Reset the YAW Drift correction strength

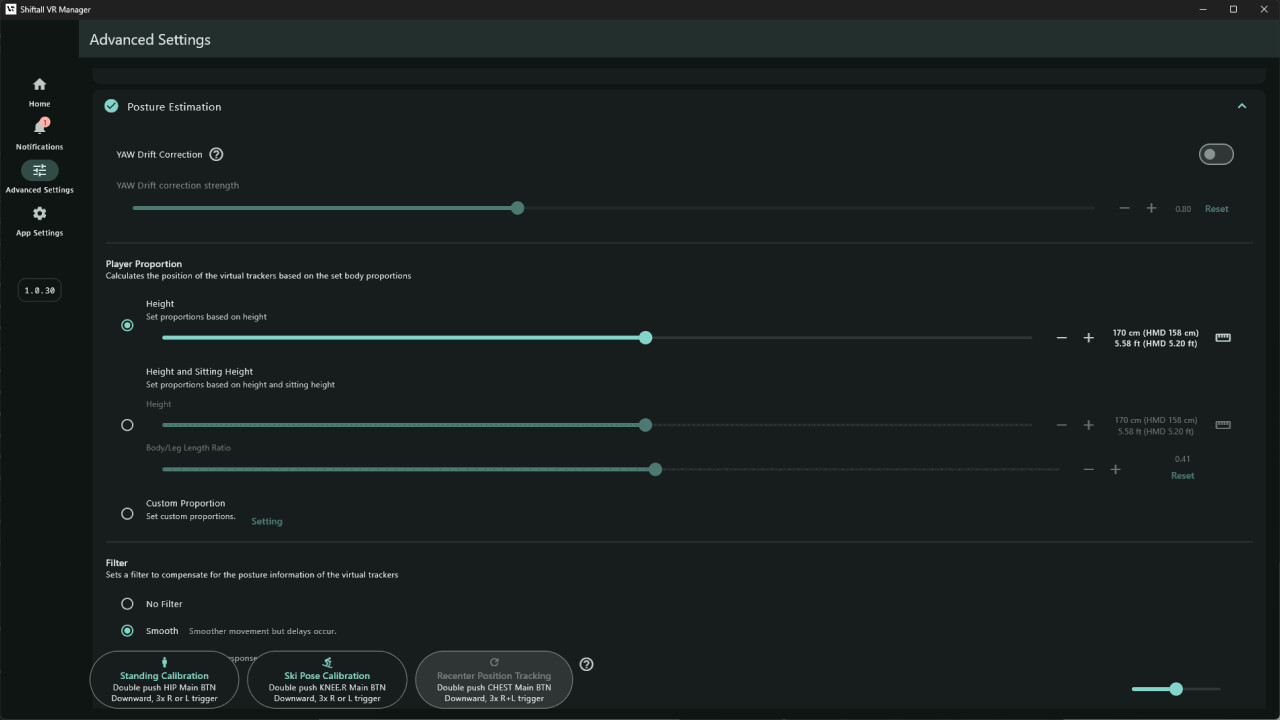coord(1216,208)
